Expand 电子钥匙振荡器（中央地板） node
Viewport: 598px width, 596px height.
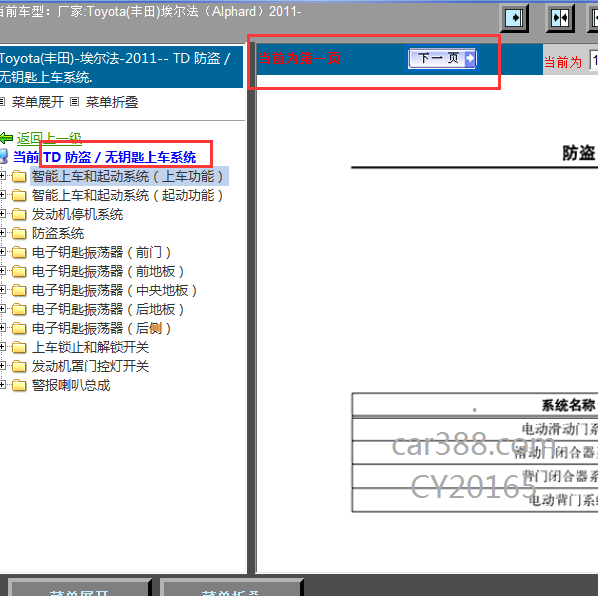2,290
